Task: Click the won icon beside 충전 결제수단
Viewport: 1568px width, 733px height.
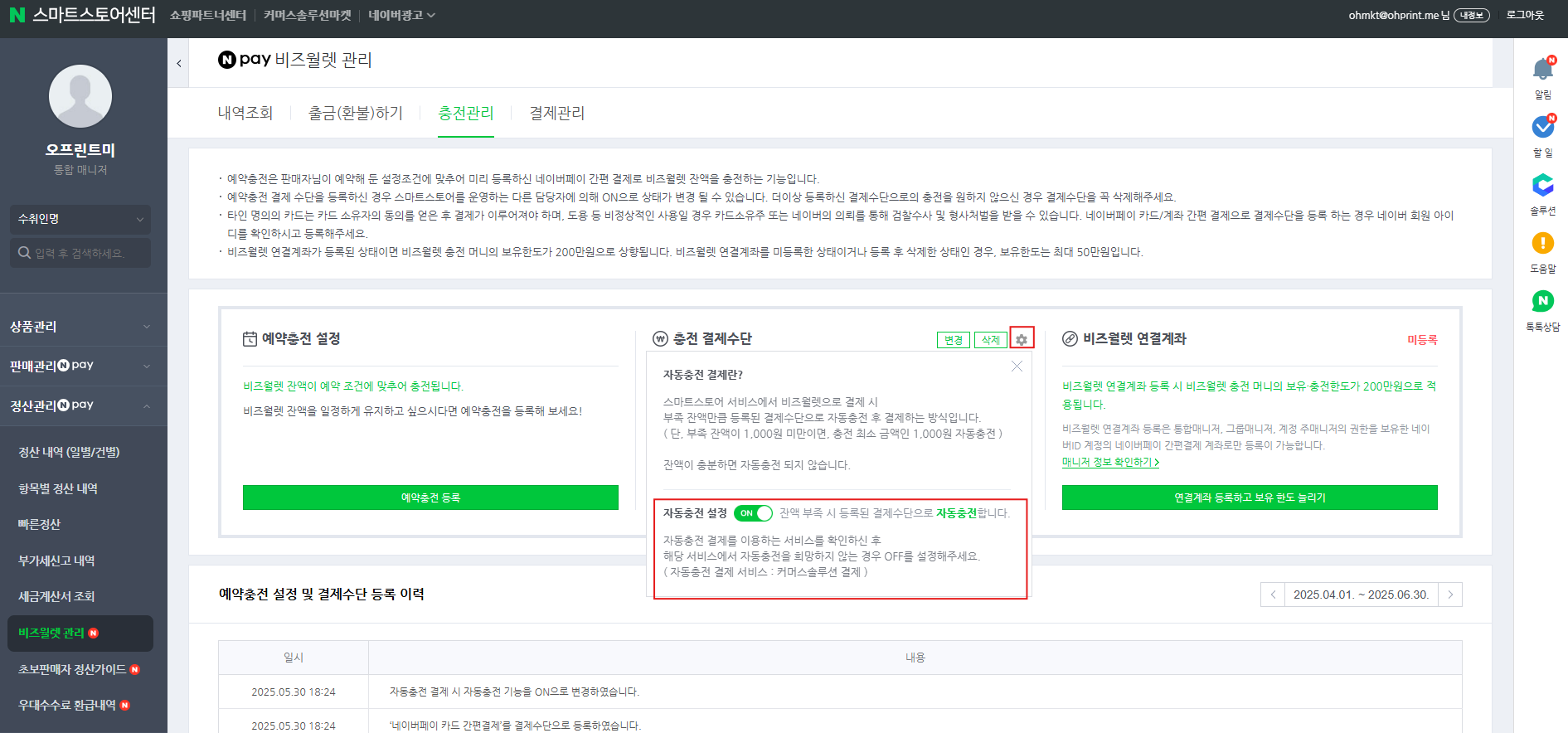Action: click(660, 338)
